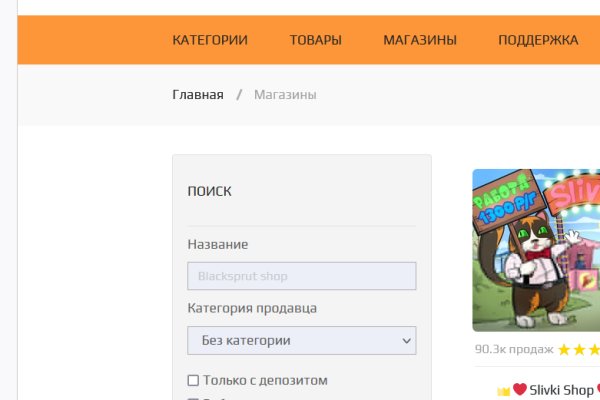Focus the 'Blacksprut shop' name input field
This screenshot has width=600, height=400.
coord(301,276)
